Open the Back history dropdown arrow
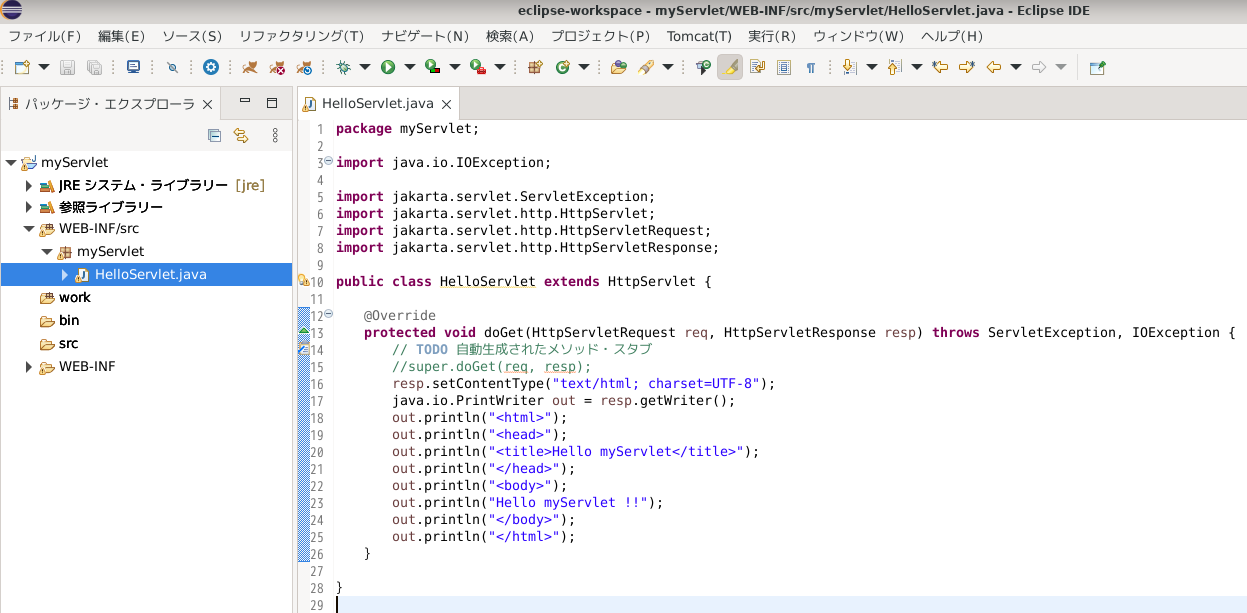The height and width of the screenshot is (613, 1247). 1016,67
